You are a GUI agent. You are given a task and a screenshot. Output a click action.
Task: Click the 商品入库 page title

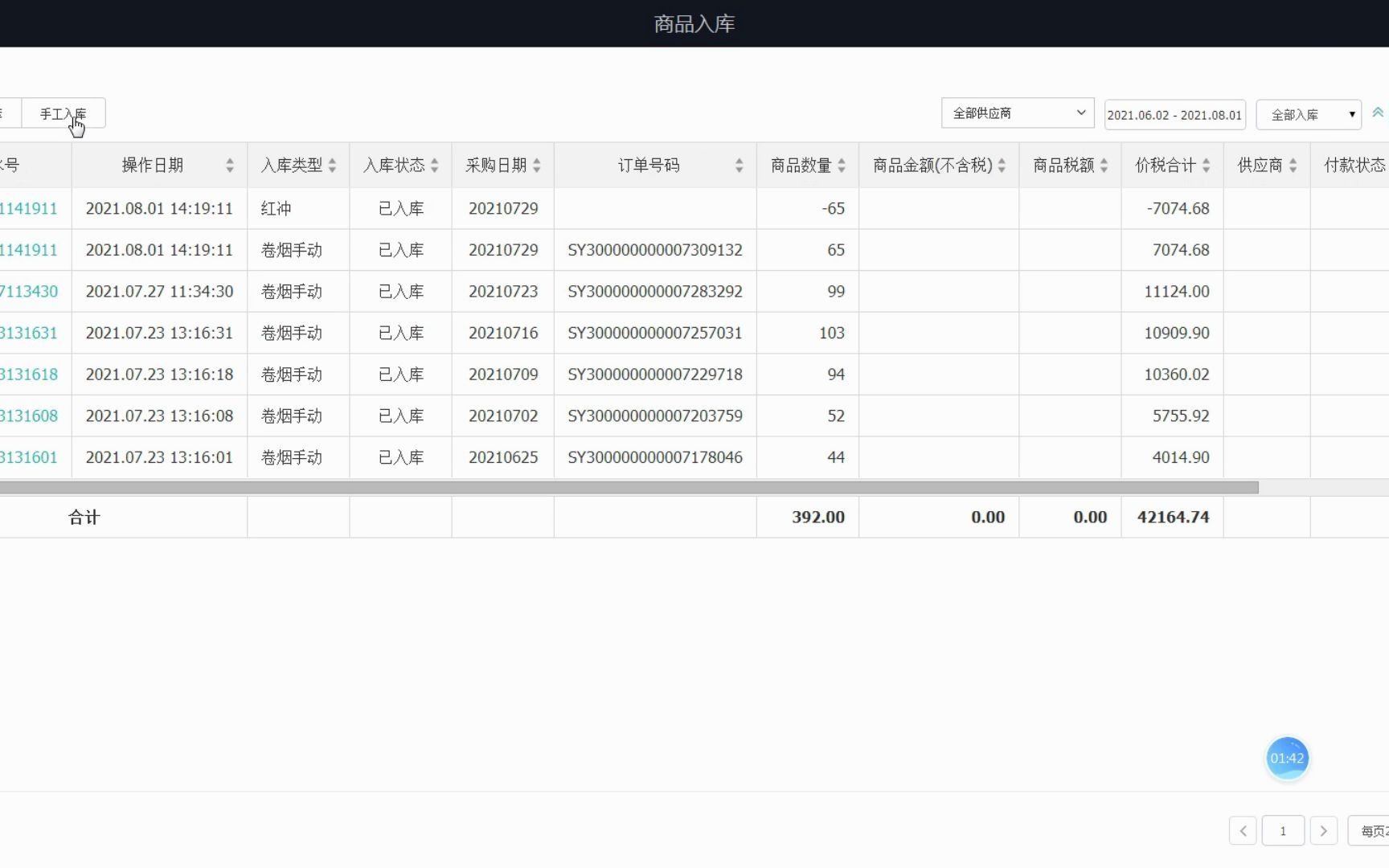click(694, 24)
